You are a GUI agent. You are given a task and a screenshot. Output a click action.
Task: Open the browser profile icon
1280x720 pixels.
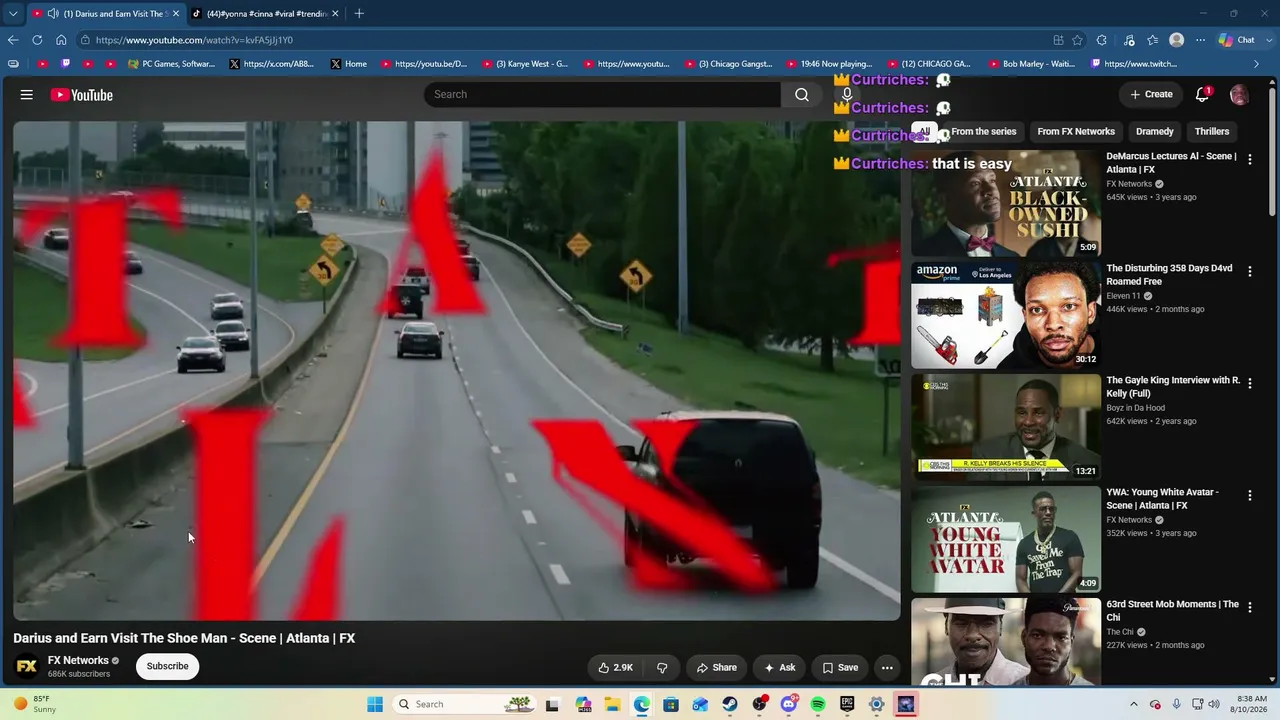(x=1176, y=40)
